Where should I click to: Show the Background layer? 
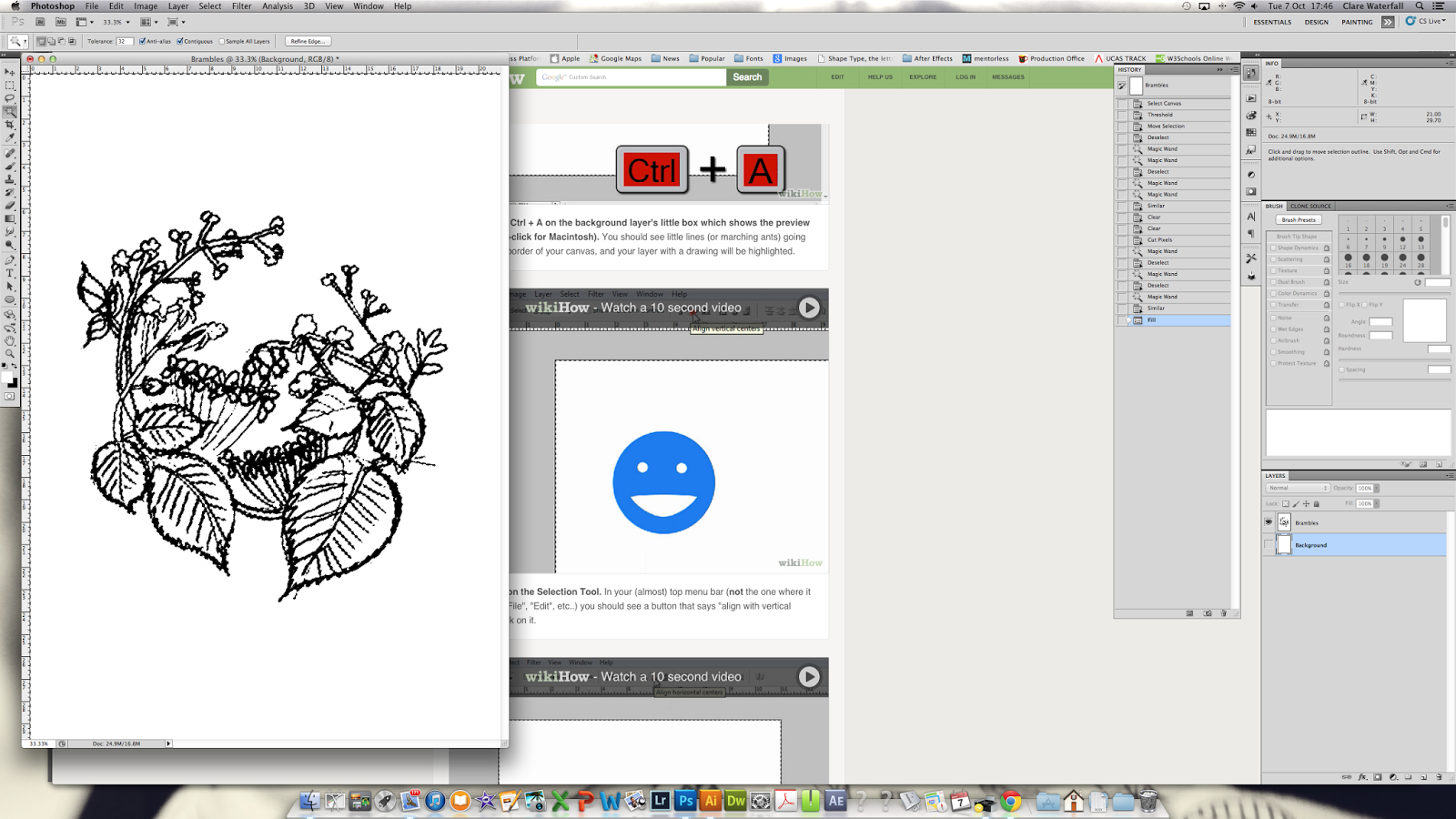1269,545
